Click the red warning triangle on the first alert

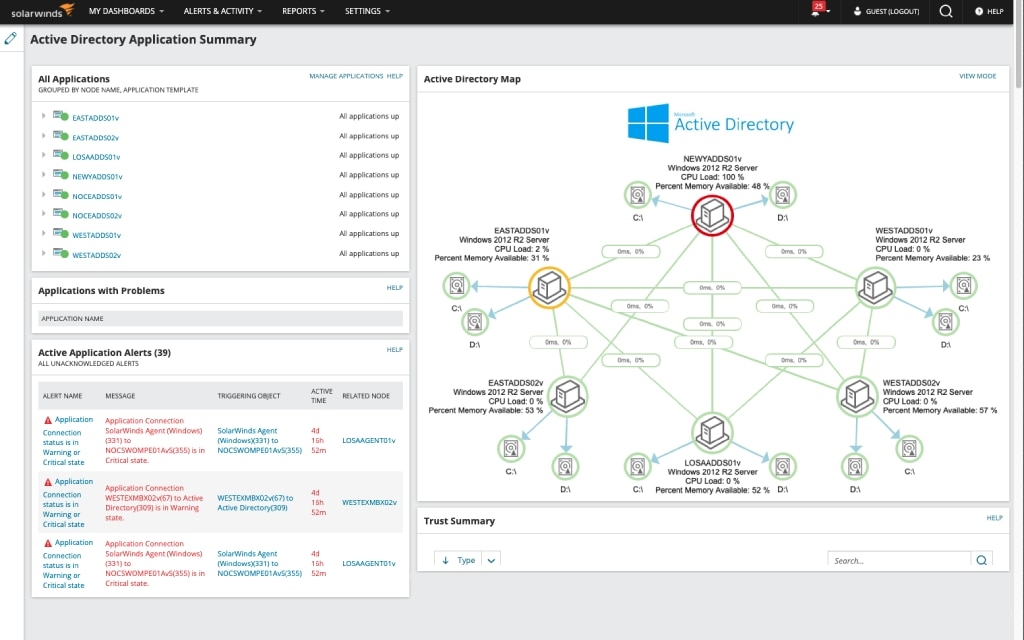pos(46,420)
